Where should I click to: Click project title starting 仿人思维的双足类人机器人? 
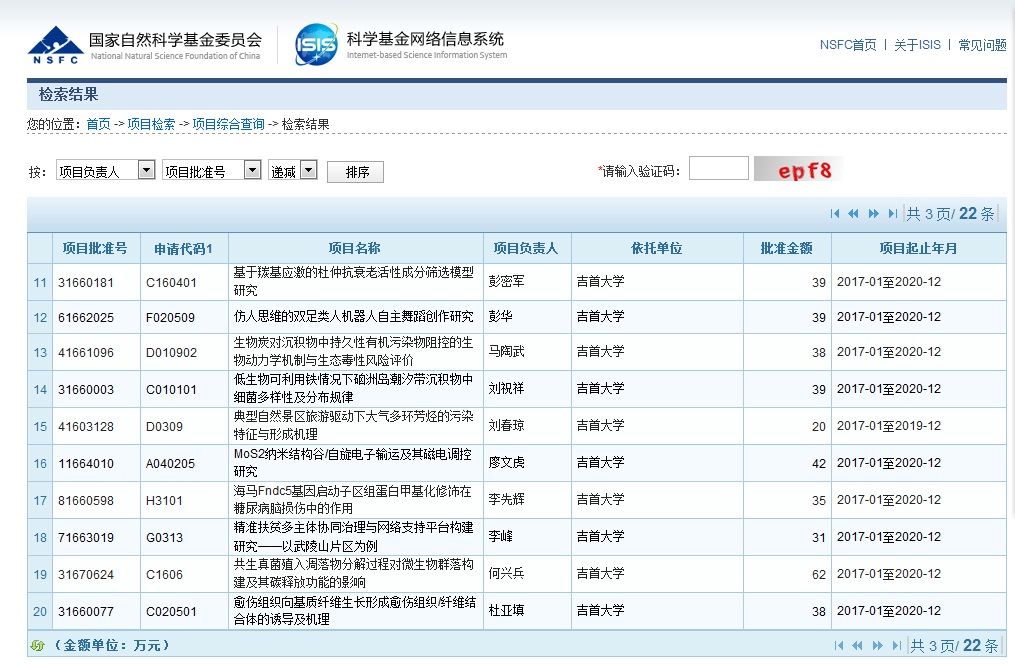[x=353, y=316]
